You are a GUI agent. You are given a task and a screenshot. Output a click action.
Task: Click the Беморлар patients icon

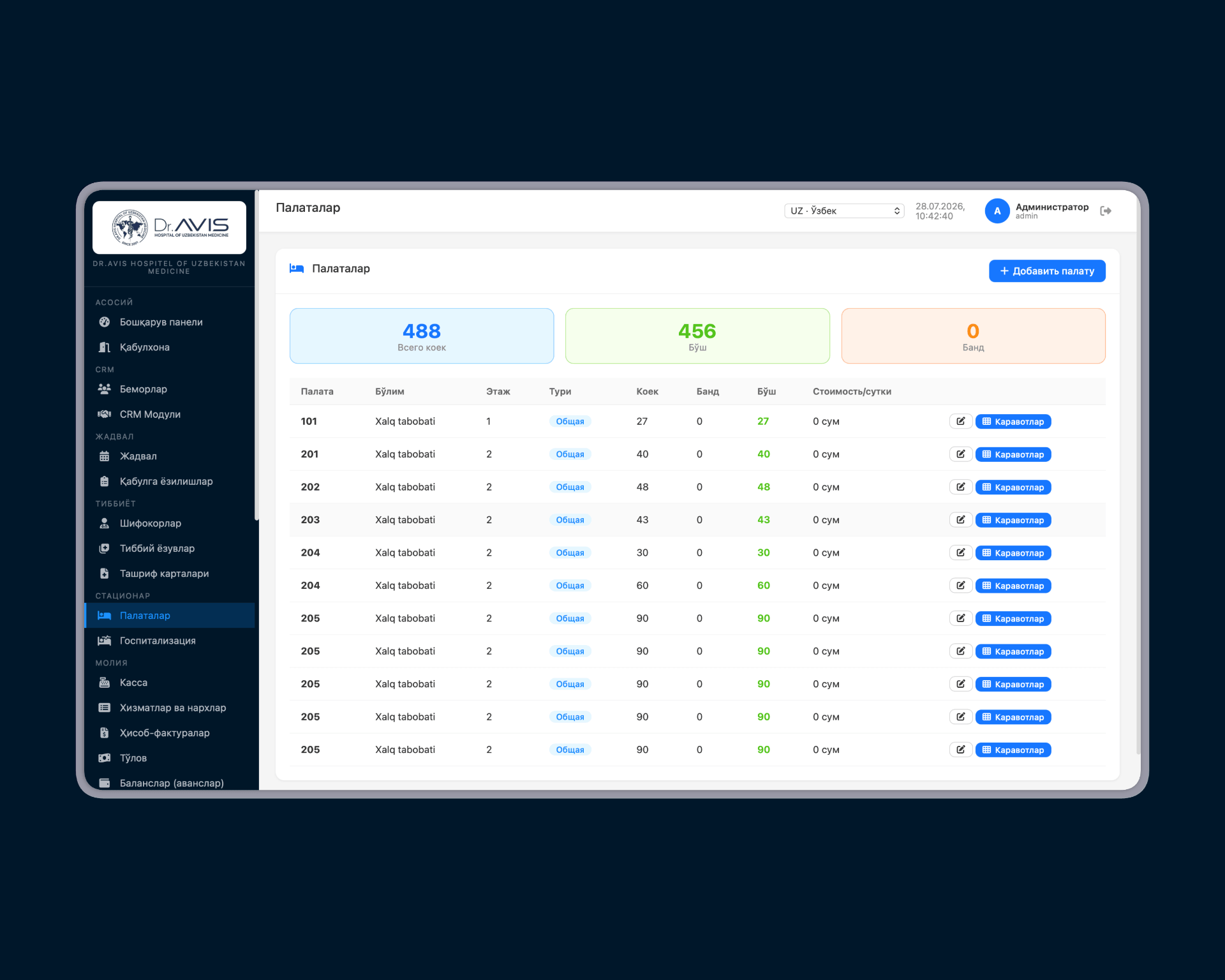pos(105,389)
